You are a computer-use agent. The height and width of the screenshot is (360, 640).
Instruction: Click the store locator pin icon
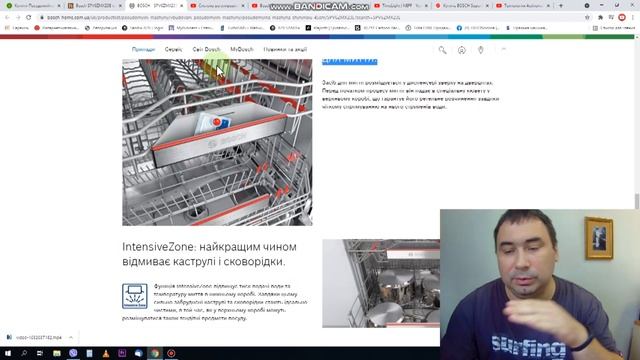click(481, 50)
